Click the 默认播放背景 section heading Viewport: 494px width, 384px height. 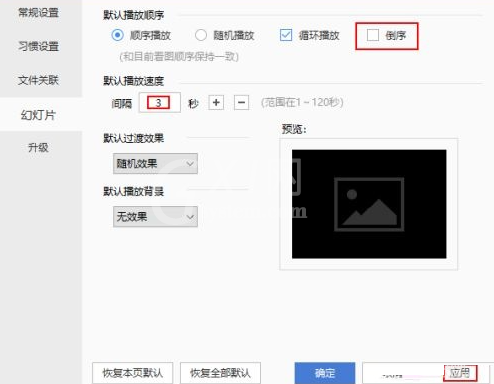click(134, 191)
